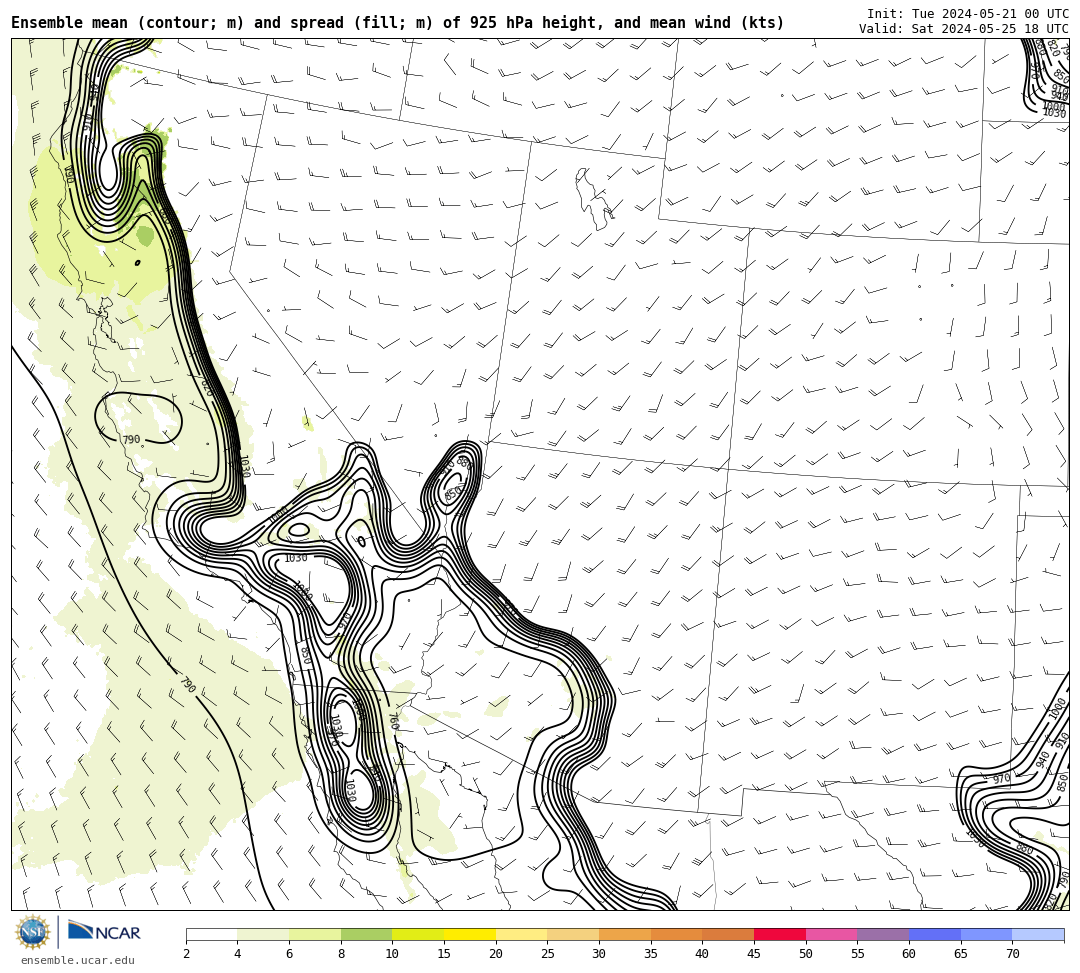
Task: Click the chart title 'Ensemble mean' text
Action: point(70,23)
